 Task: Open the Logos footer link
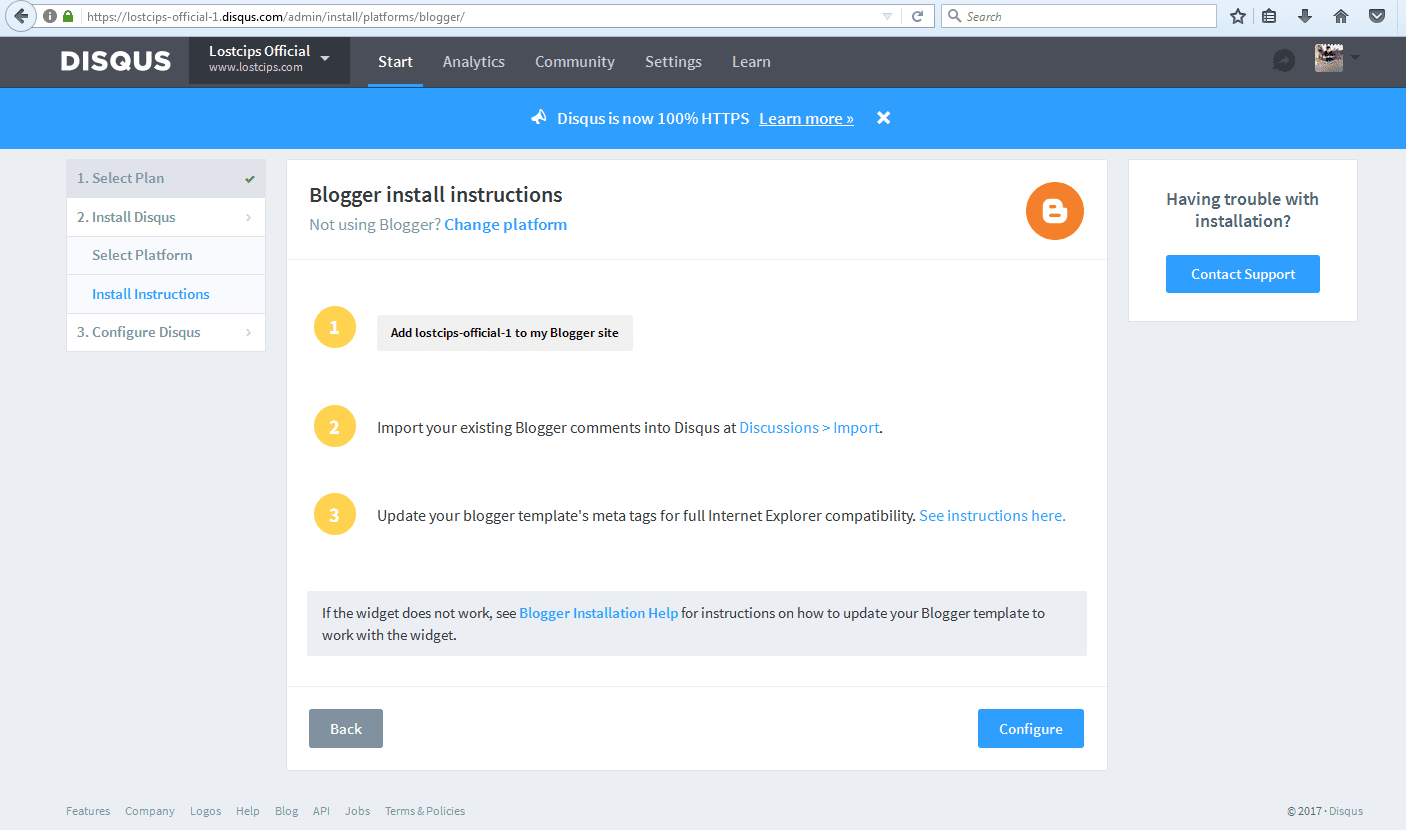(x=205, y=811)
